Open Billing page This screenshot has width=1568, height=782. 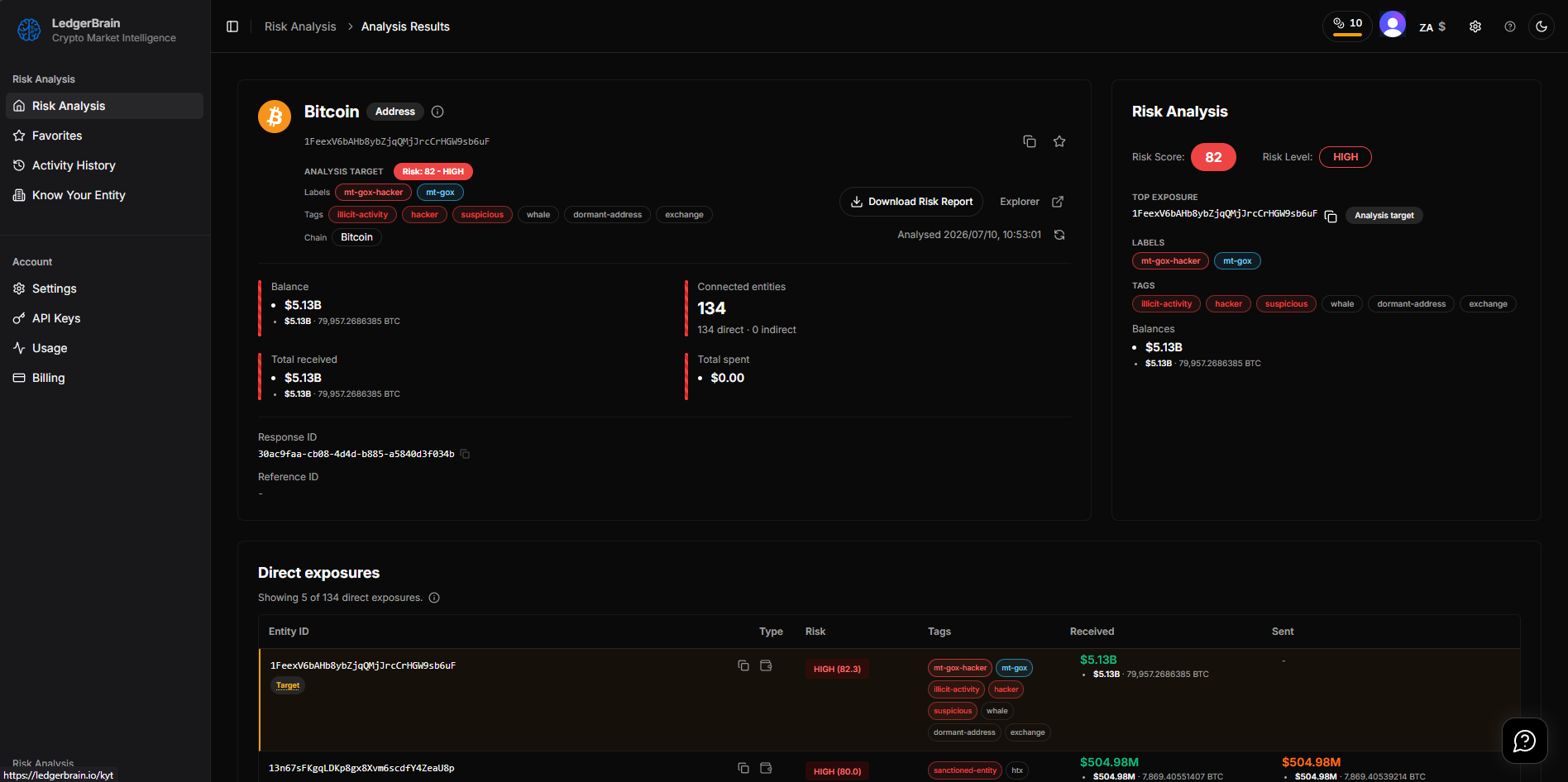(x=104, y=378)
